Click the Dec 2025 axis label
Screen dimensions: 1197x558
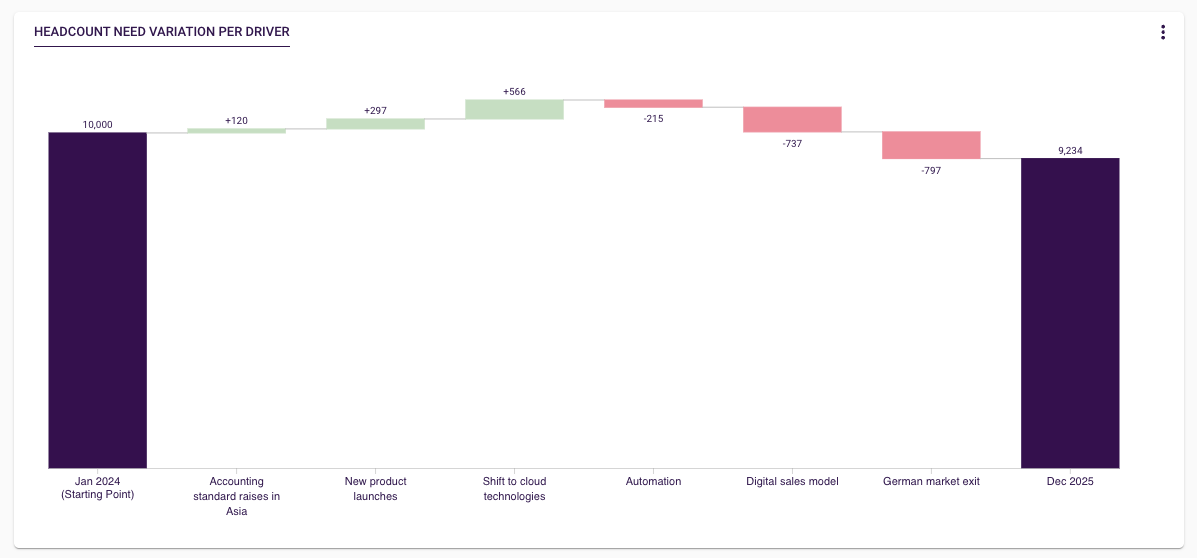click(1070, 482)
